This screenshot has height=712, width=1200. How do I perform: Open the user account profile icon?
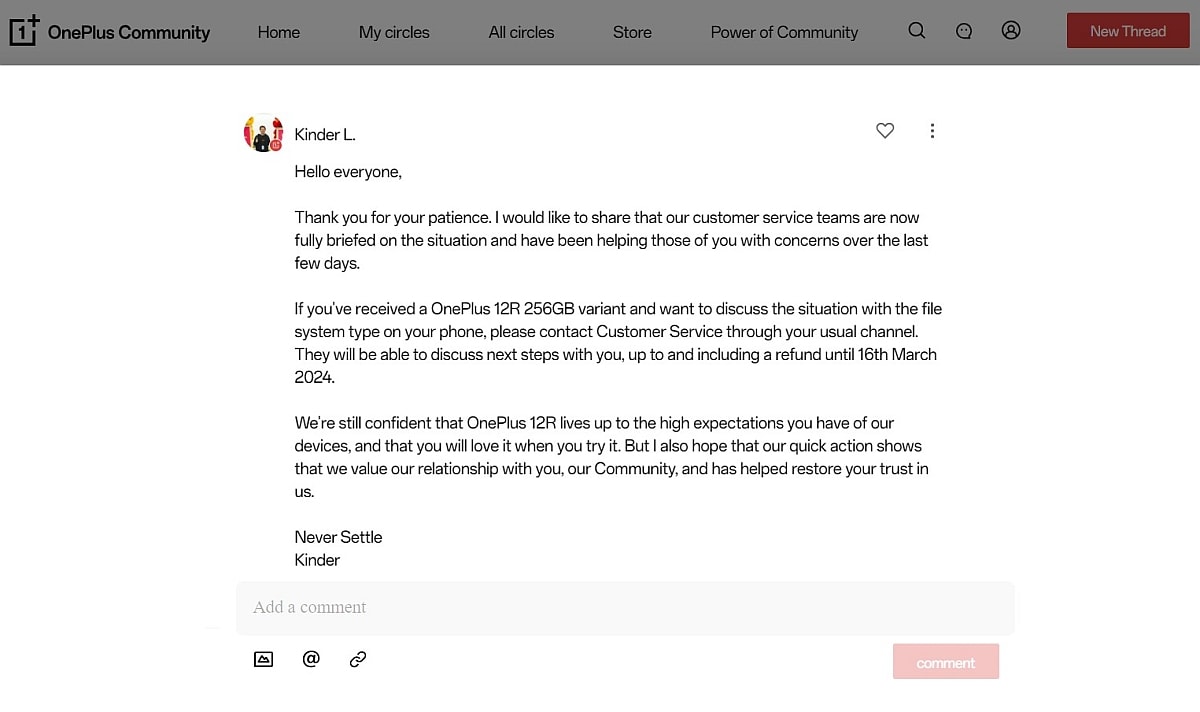pos(1011,31)
